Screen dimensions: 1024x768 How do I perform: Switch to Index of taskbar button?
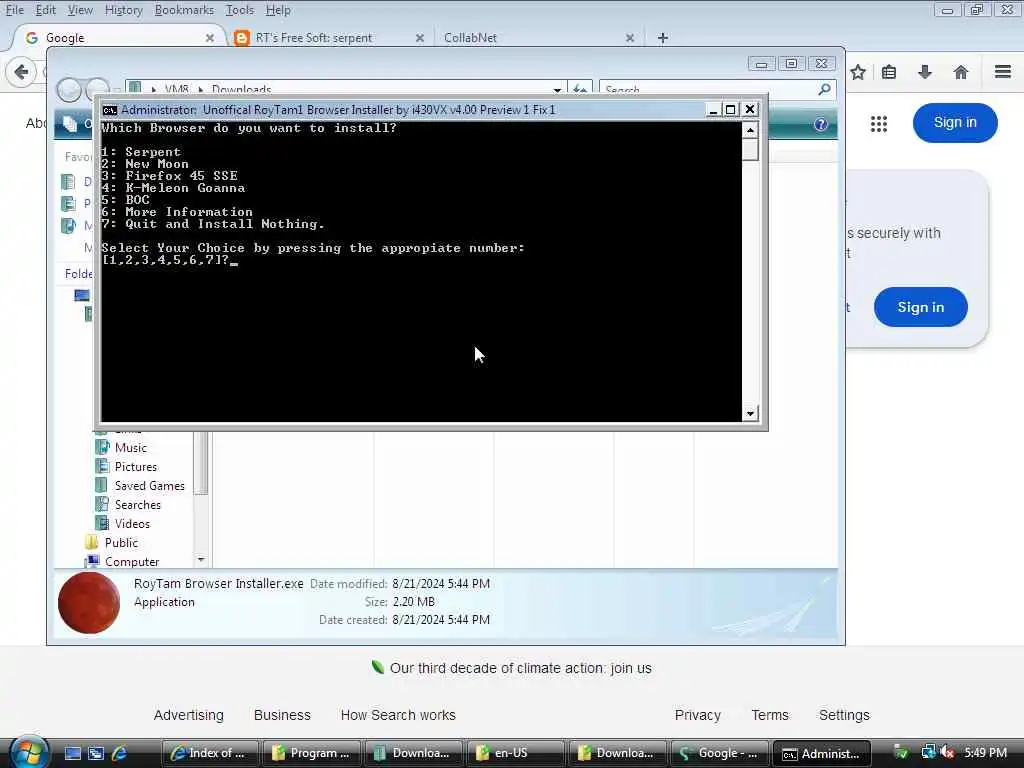(209, 753)
